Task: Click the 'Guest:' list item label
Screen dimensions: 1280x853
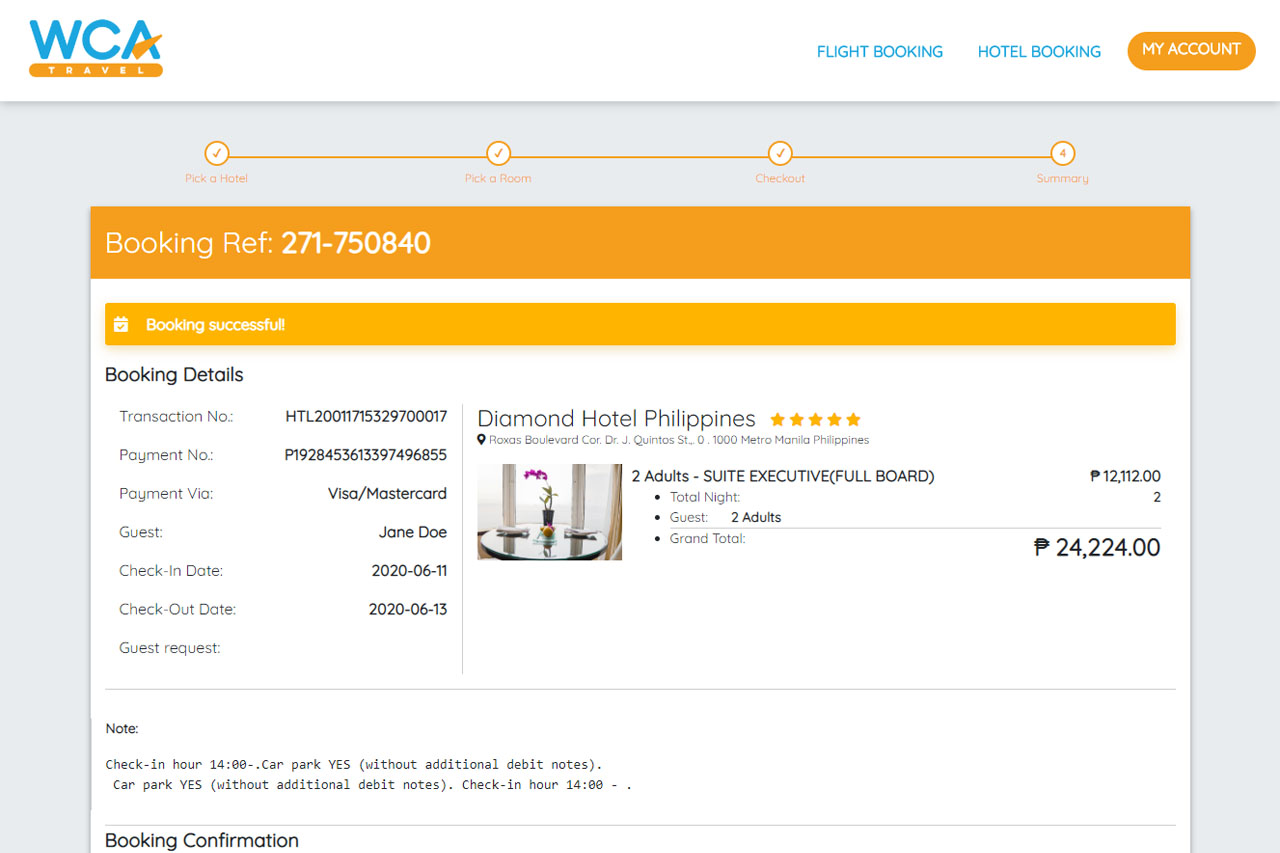Action: click(x=689, y=518)
